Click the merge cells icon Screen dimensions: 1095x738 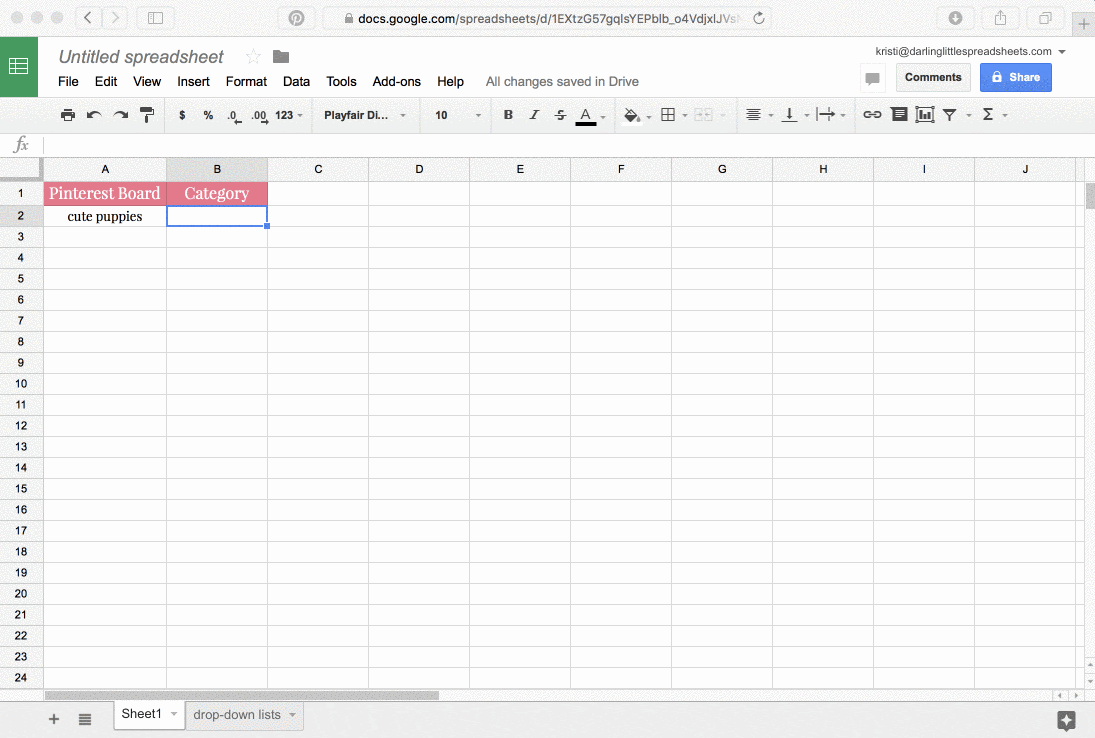704,115
